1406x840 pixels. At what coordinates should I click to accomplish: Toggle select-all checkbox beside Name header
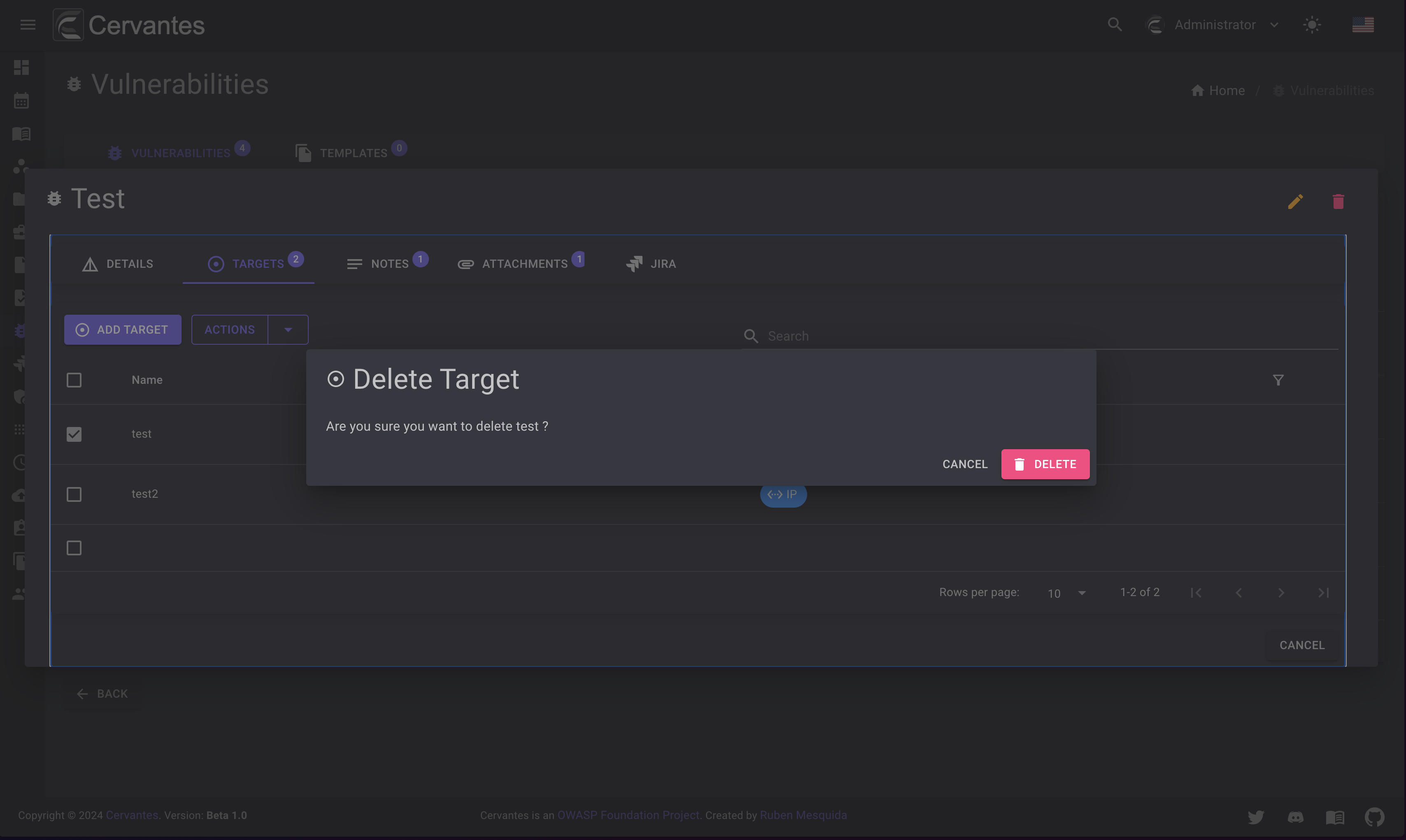click(x=74, y=380)
